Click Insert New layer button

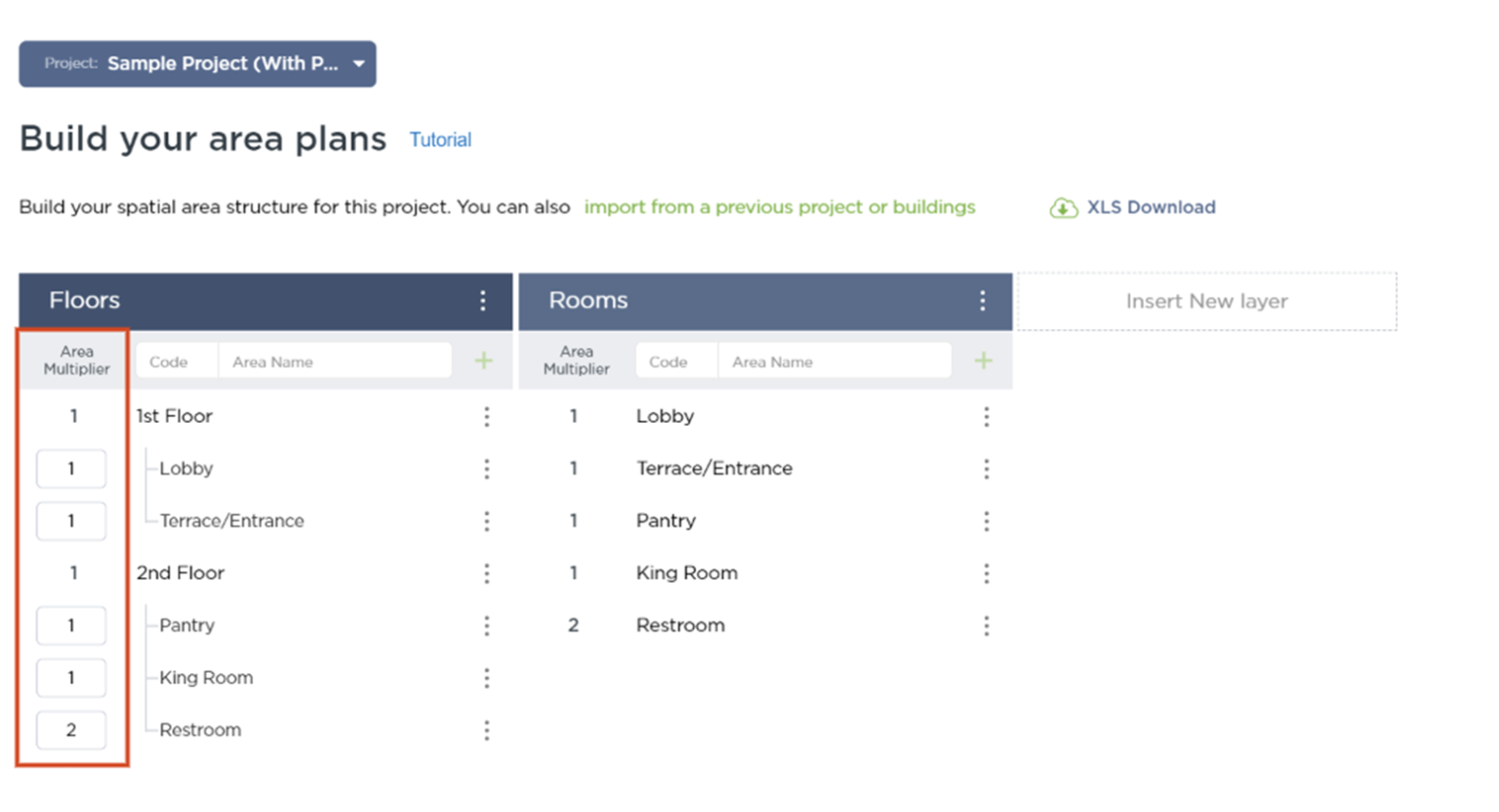click(1206, 302)
